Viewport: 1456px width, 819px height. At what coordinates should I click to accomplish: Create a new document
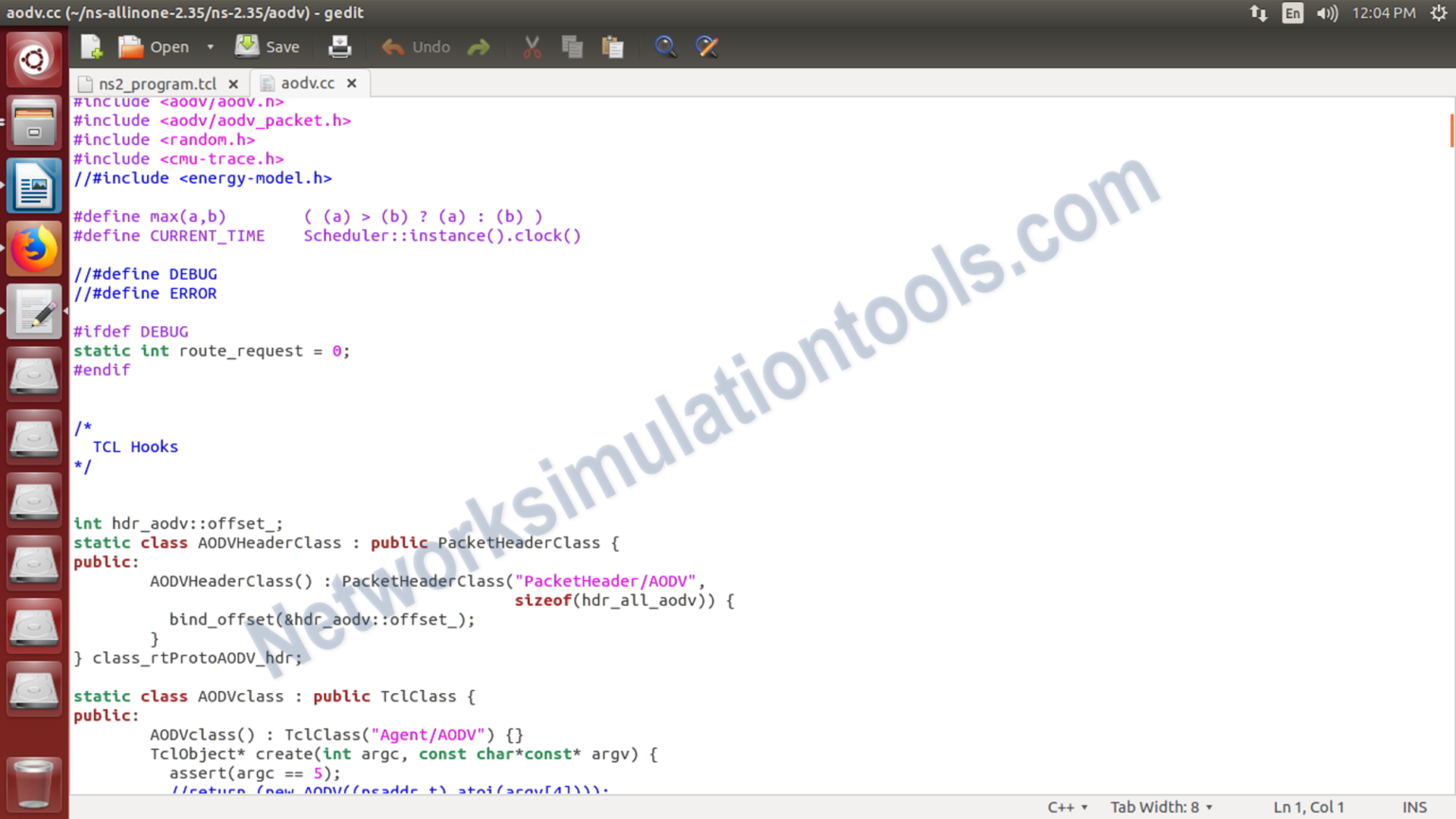pos(89,46)
